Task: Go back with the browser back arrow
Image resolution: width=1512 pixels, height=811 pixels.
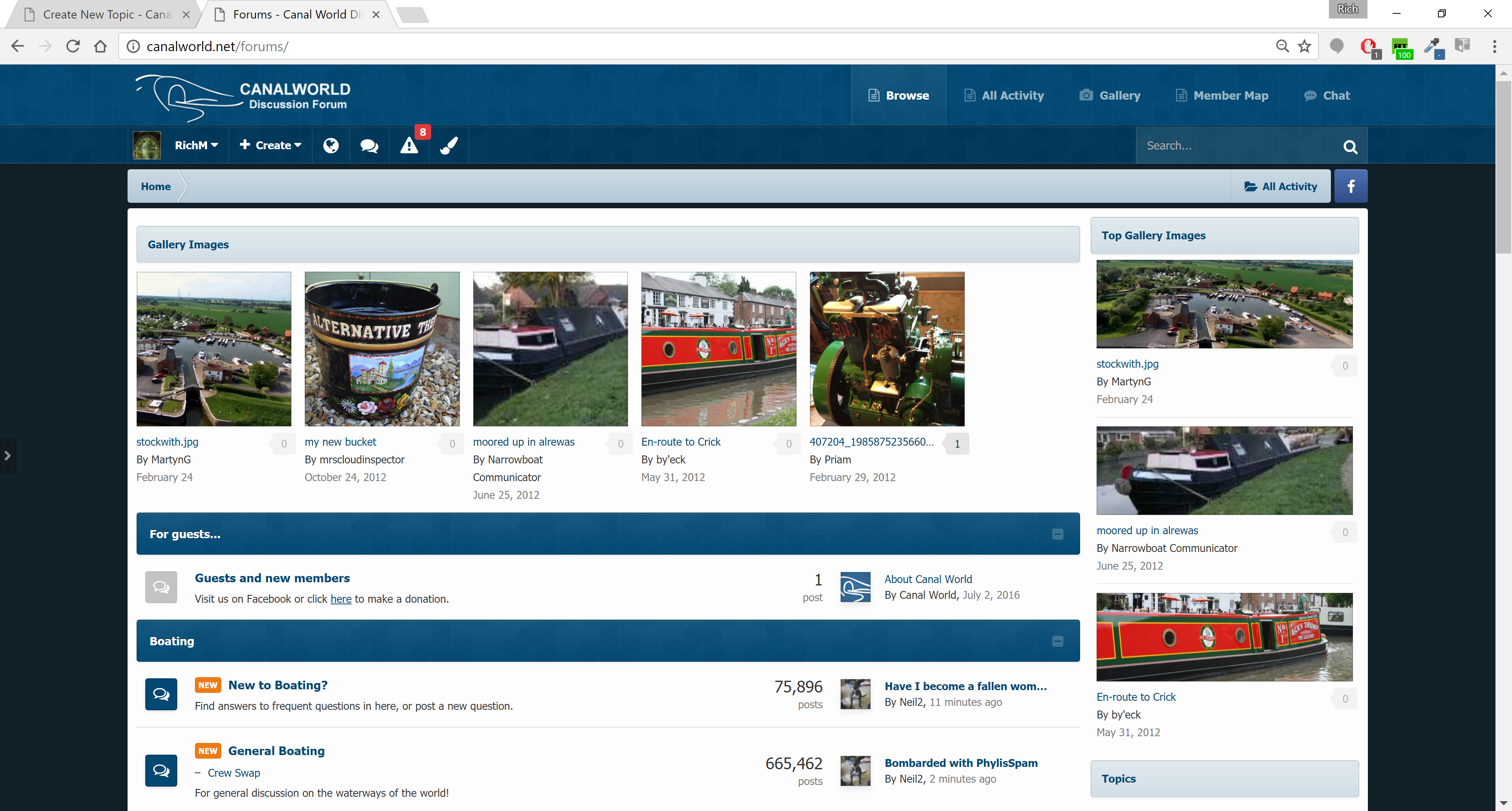Action: 18,46
